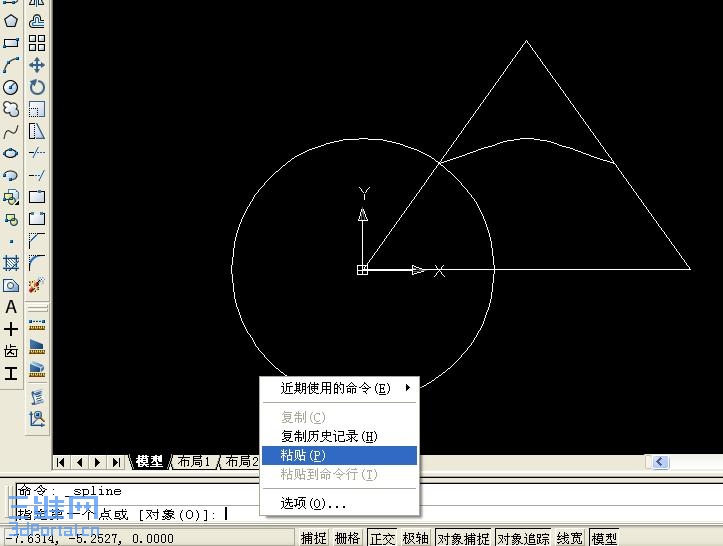The height and width of the screenshot is (546, 723).
Task: Select the Point draw tool
Action: click(11, 241)
